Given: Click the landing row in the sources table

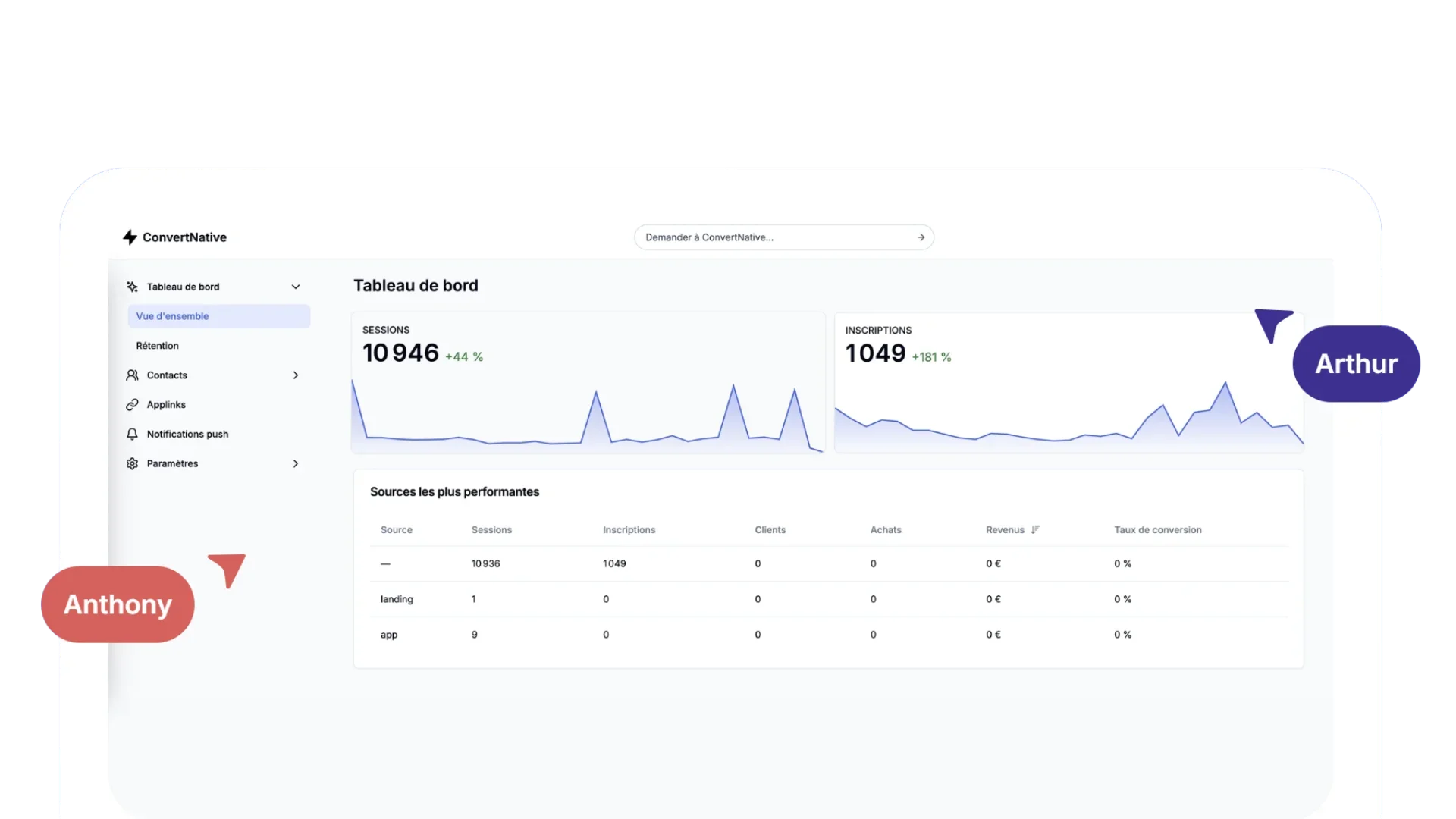Looking at the screenshot, I should [x=397, y=599].
